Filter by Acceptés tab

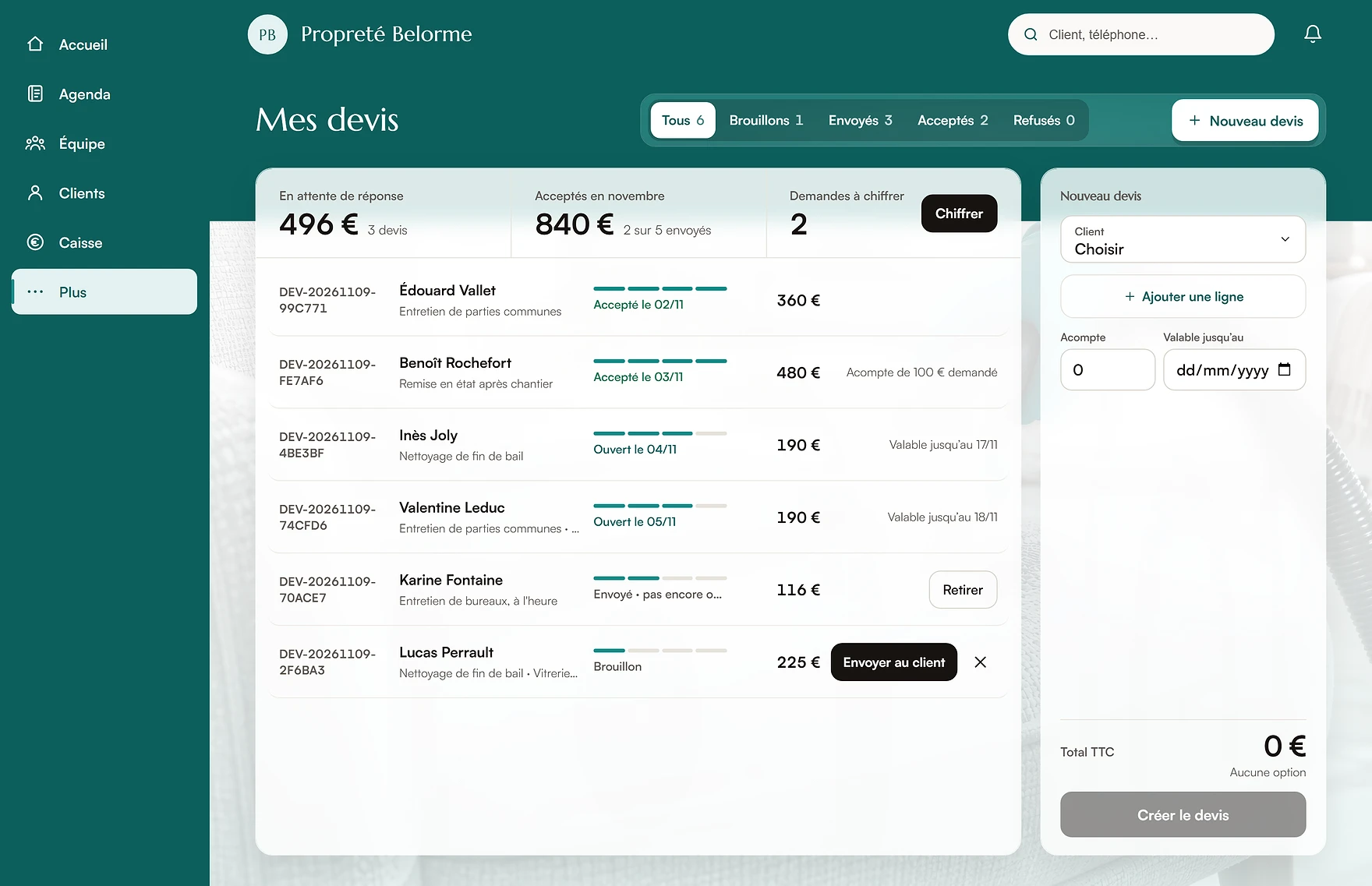click(x=953, y=121)
